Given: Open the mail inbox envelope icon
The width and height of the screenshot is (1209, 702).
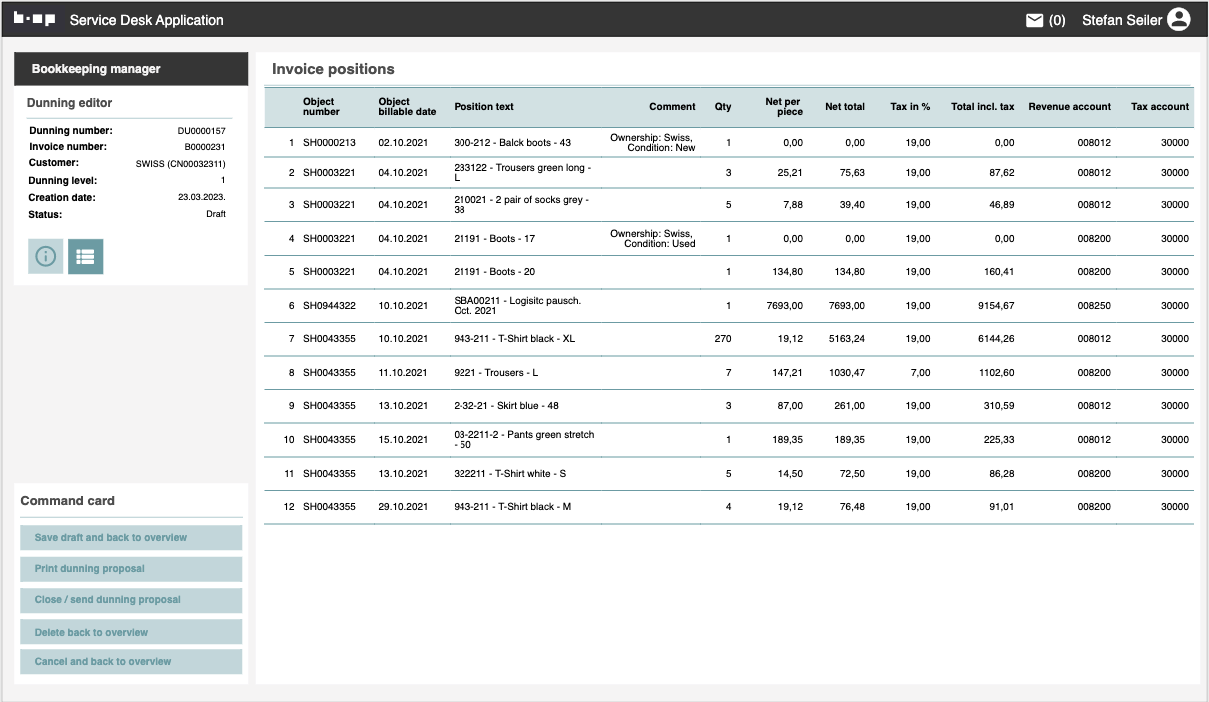Looking at the screenshot, I should click(1035, 20).
